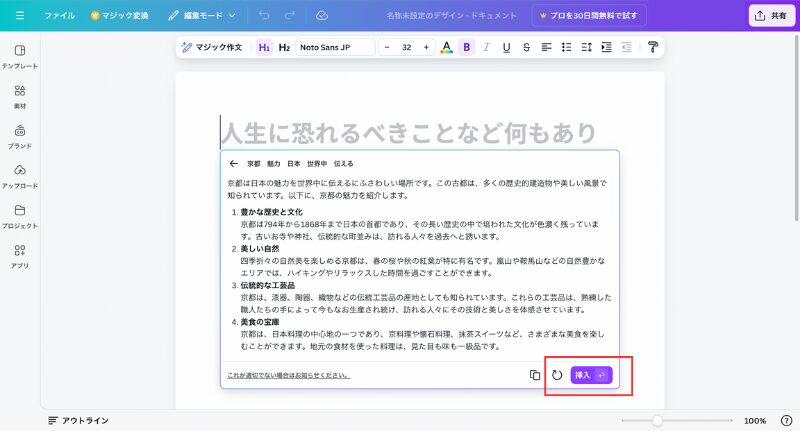Toggle the H1 heading style
Screen dimensions: 800x431
(264, 47)
